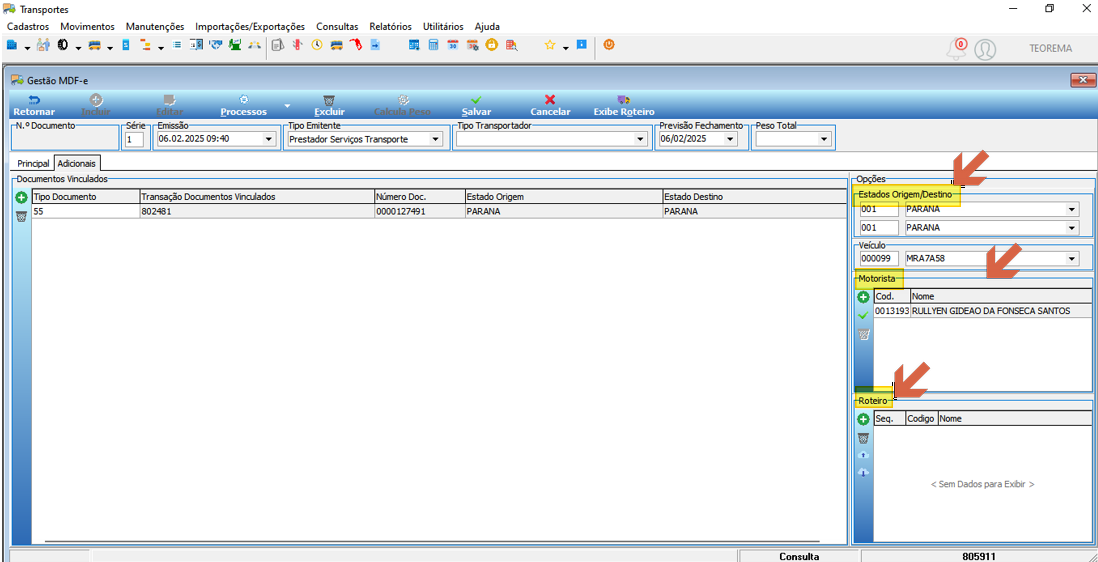This screenshot has height=562, width=1098.
Task: Add a linked document with the green plus
Action: (x=21, y=198)
